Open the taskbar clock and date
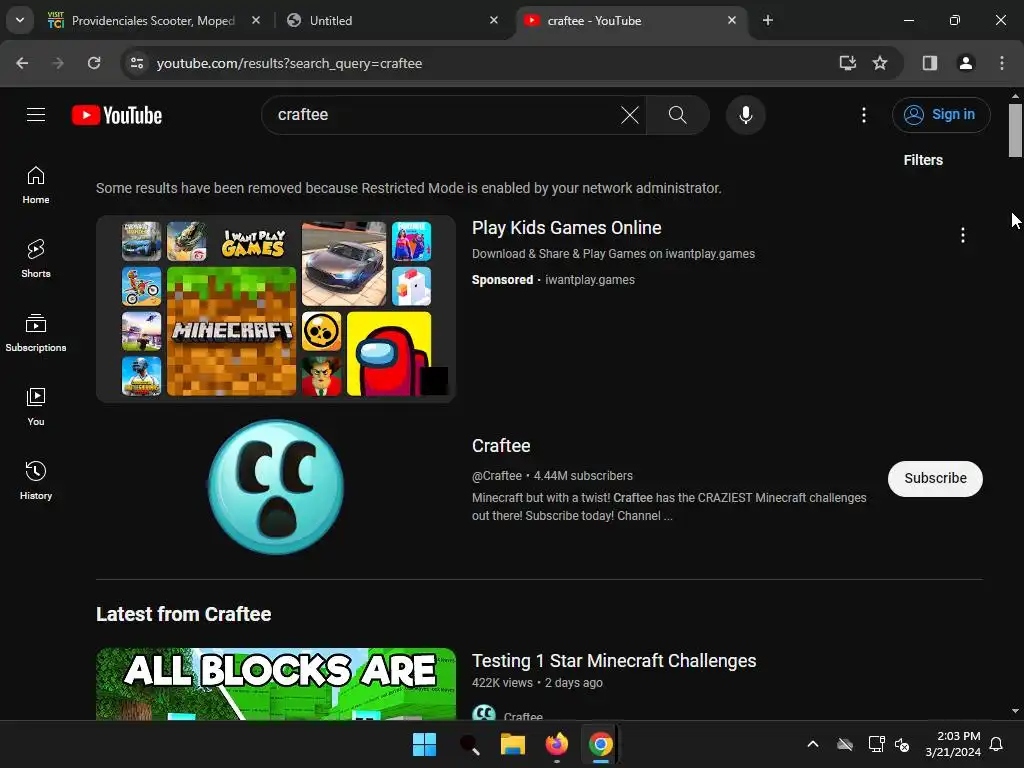This screenshot has width=1024, height=768. pos(953,744)
